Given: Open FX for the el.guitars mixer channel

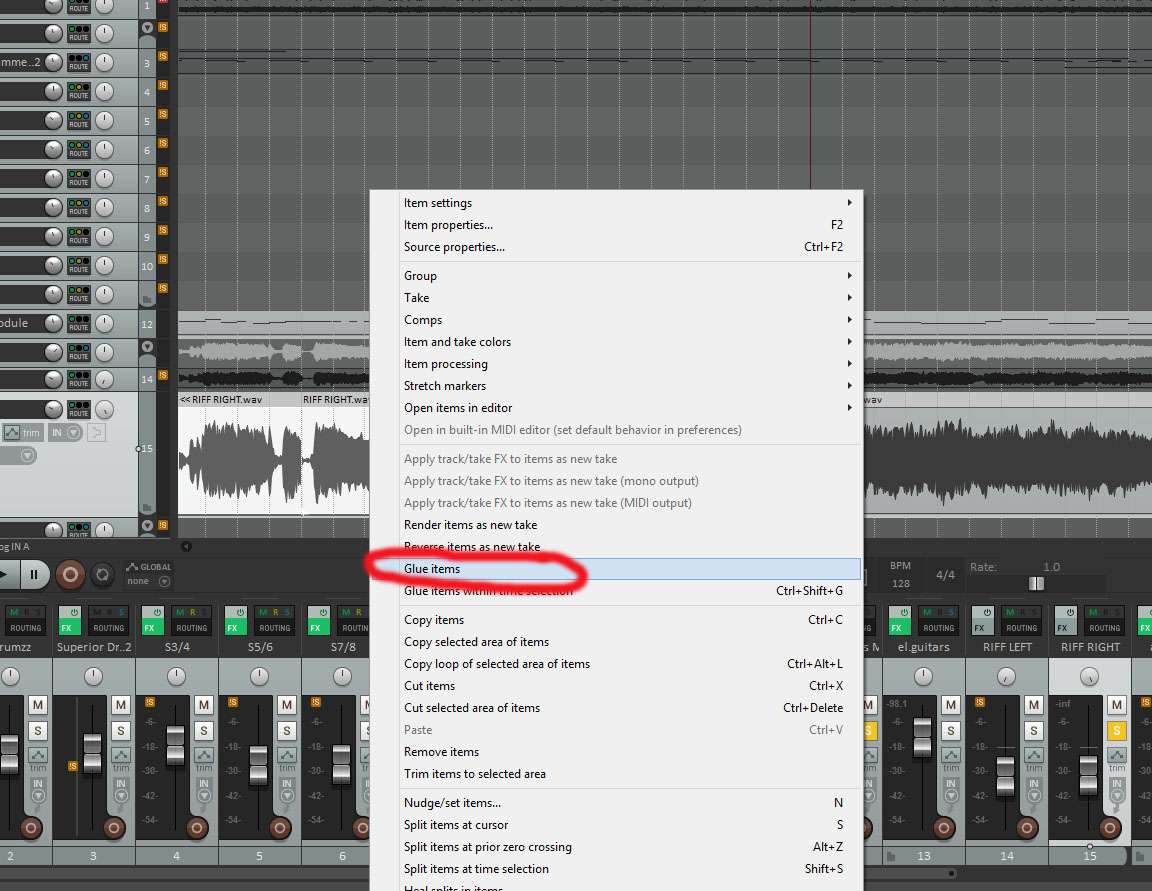Looking at the screenshot, I should click(895, 628).
